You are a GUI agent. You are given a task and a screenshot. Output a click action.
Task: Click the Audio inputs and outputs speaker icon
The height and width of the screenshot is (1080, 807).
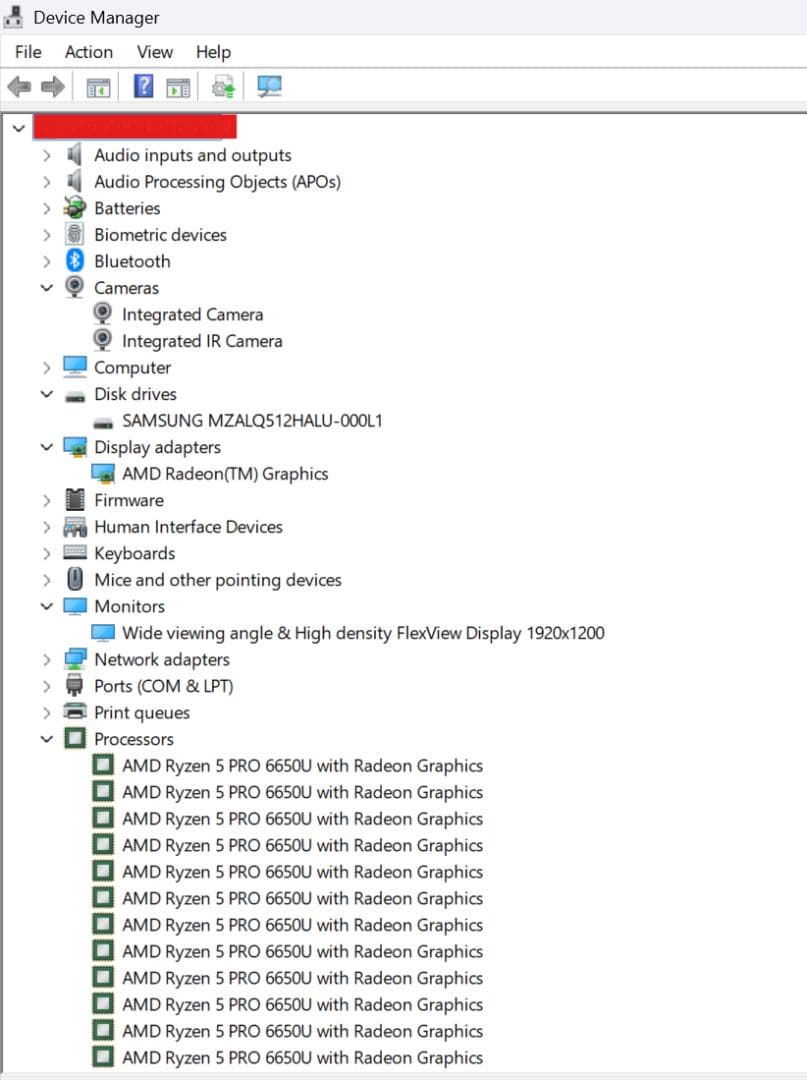pos(74,155)
